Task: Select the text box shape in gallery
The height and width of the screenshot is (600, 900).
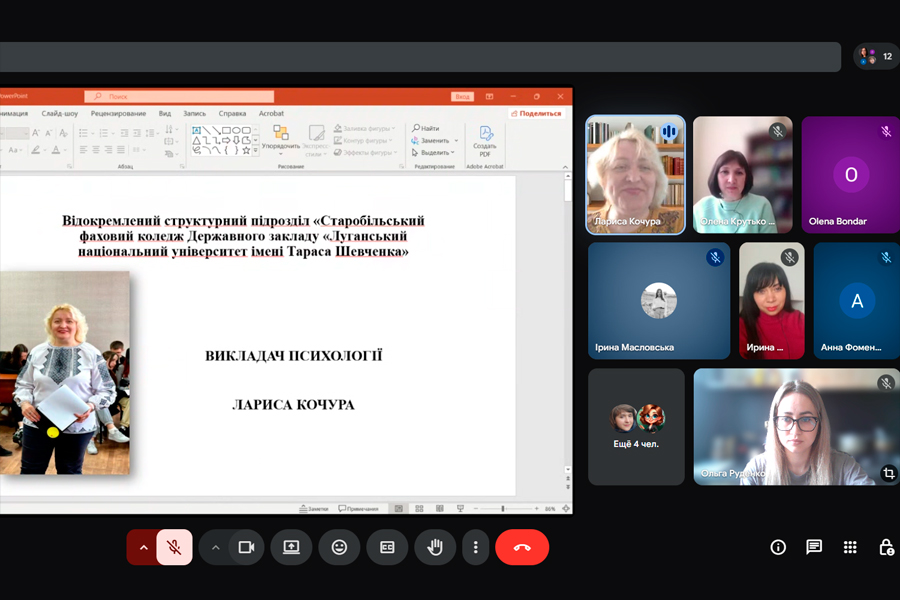Action: [196, 130]
